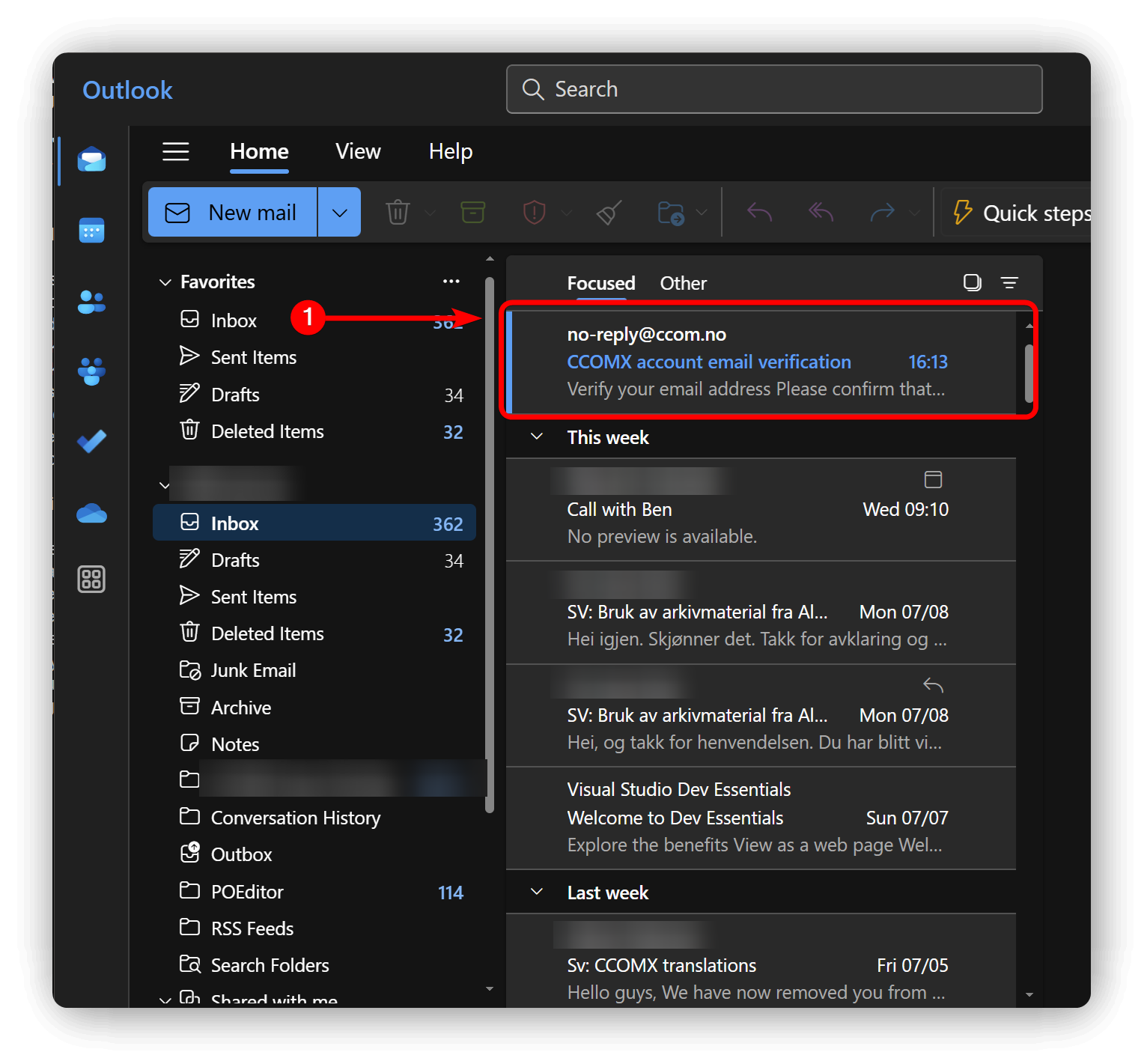Open the Delete options dropdown arrow
Image resolution: width=1147 pixels, height=1064 pixels.
click(x=430, y=213)
